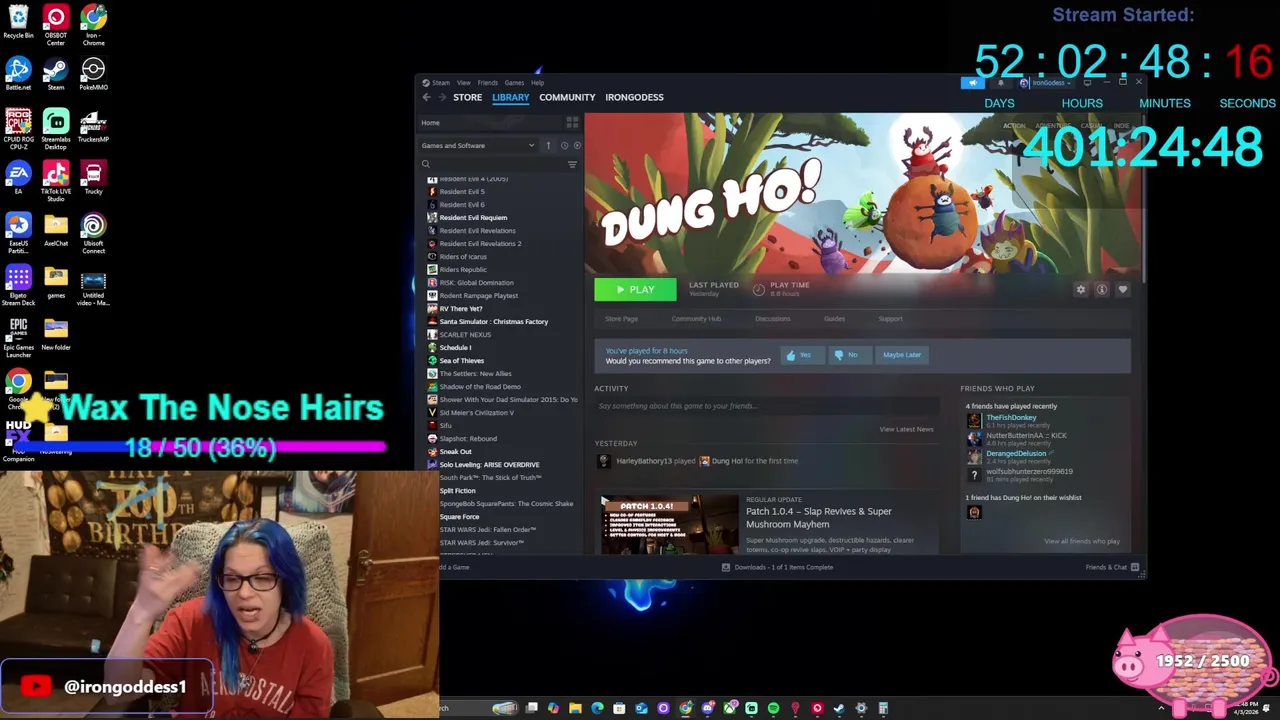Select Sea of Thieves in library list
The height and width of the screenshot is (720, 1280).
point(461,361)
